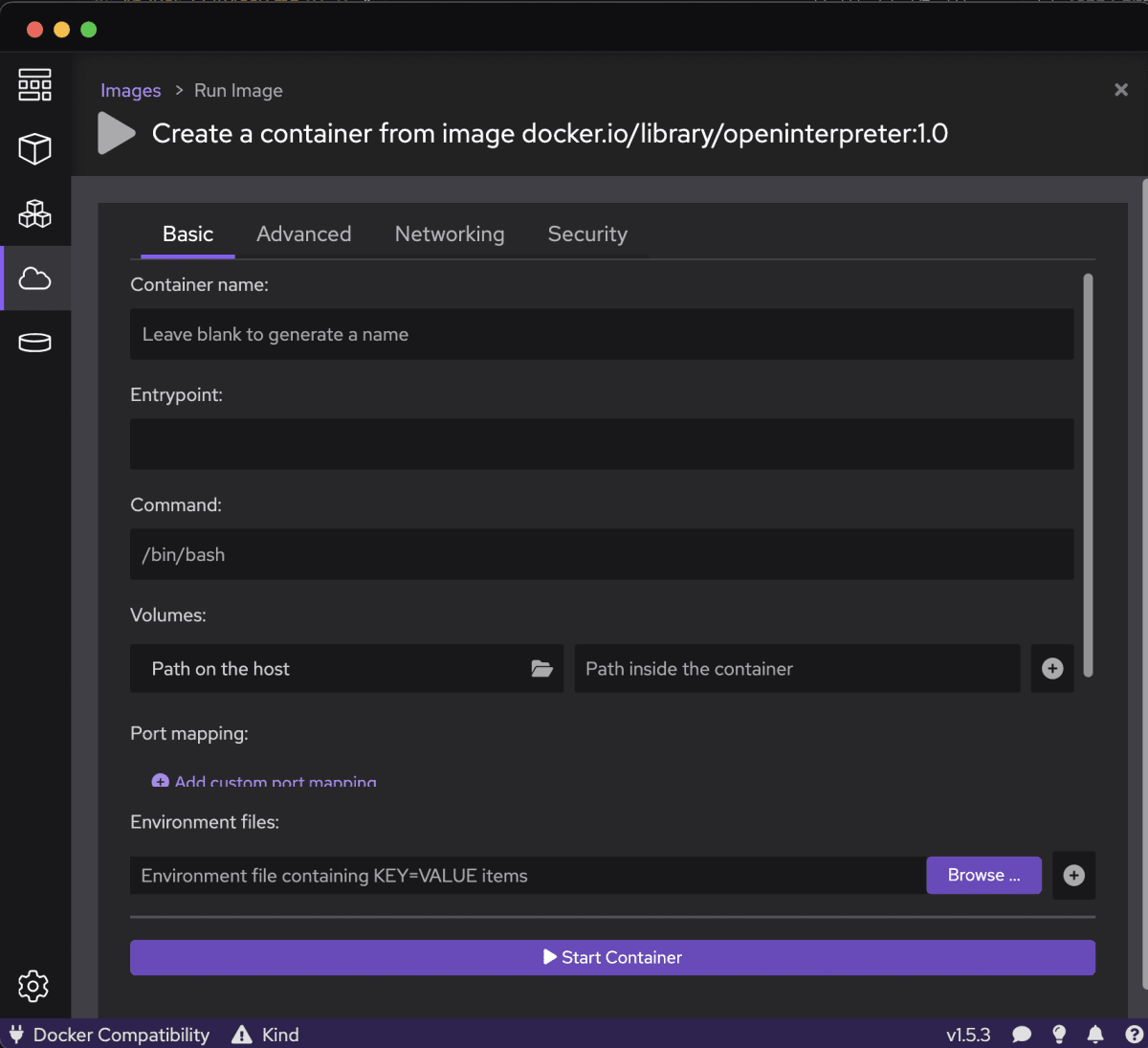Click the macOS green fullscreen button
Viewport: 1148px width, 1048px height.
pyautogui.click(x=89, y=30)
